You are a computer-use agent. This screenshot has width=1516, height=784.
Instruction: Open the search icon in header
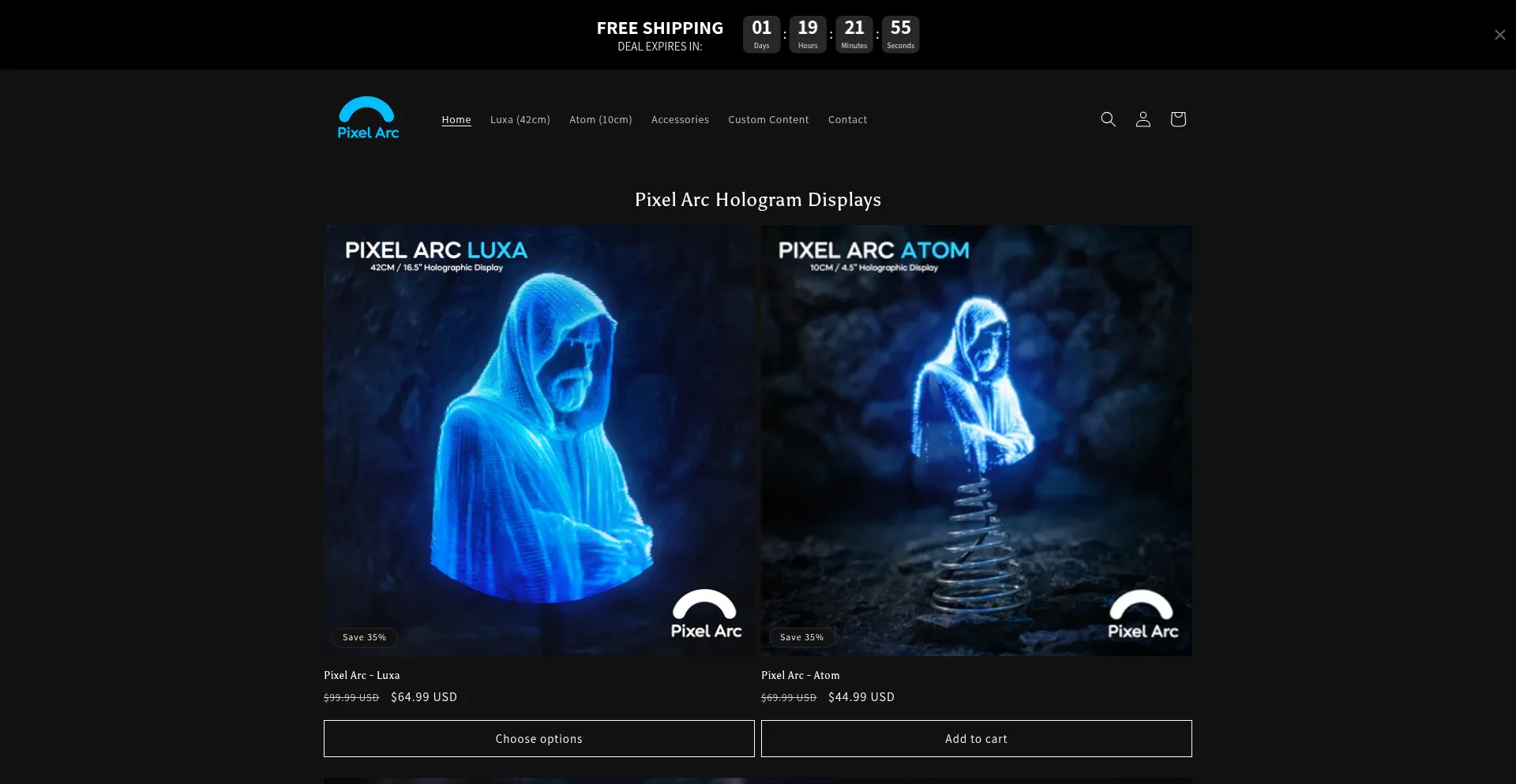(1108, 119)
